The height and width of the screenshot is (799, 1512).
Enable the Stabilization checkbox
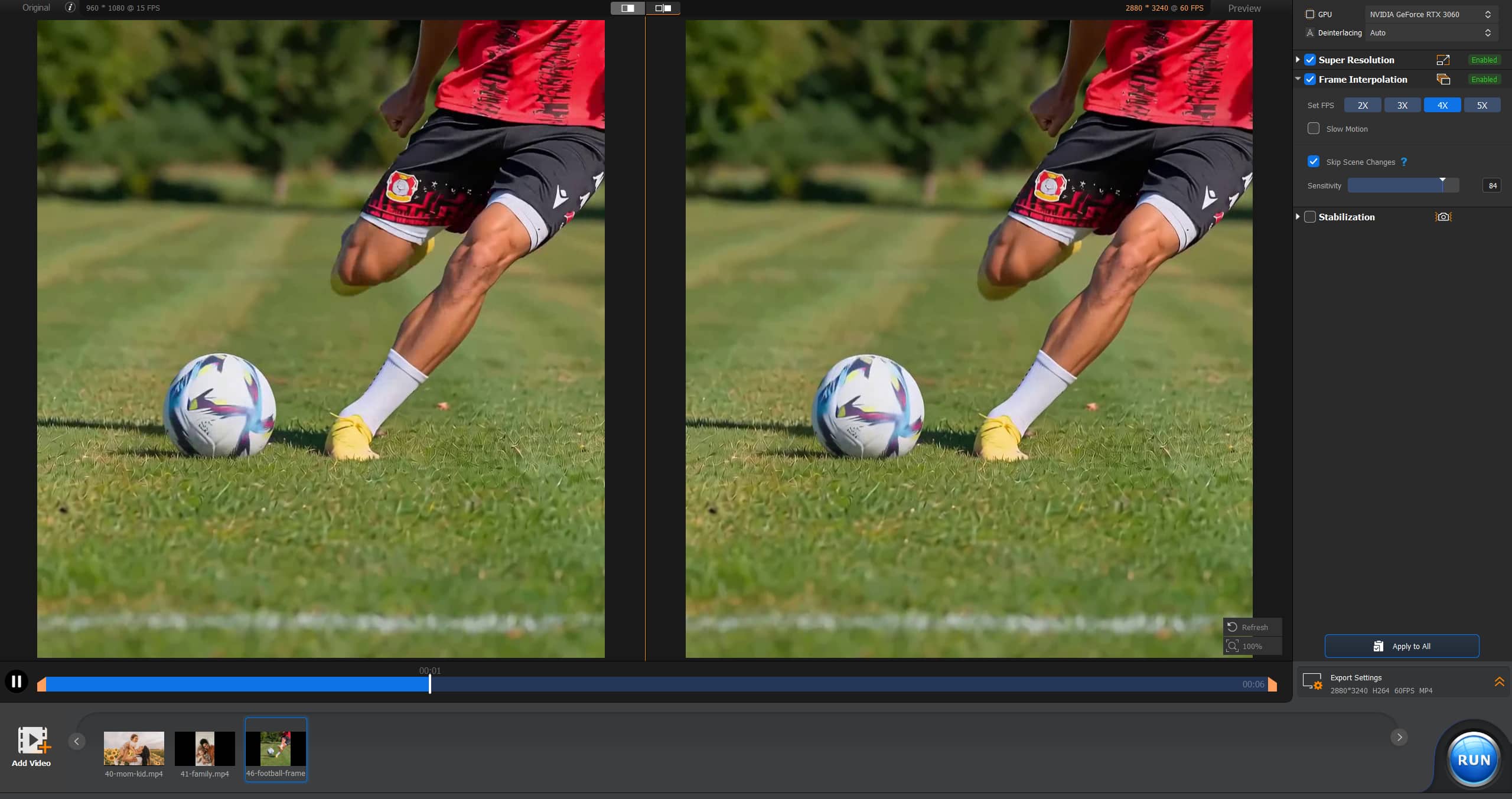point(1310,217)
